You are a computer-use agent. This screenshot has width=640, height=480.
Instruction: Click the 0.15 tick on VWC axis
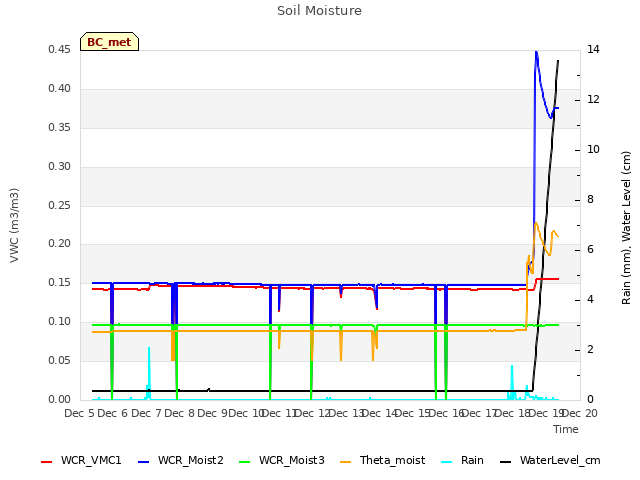[59, 282]
